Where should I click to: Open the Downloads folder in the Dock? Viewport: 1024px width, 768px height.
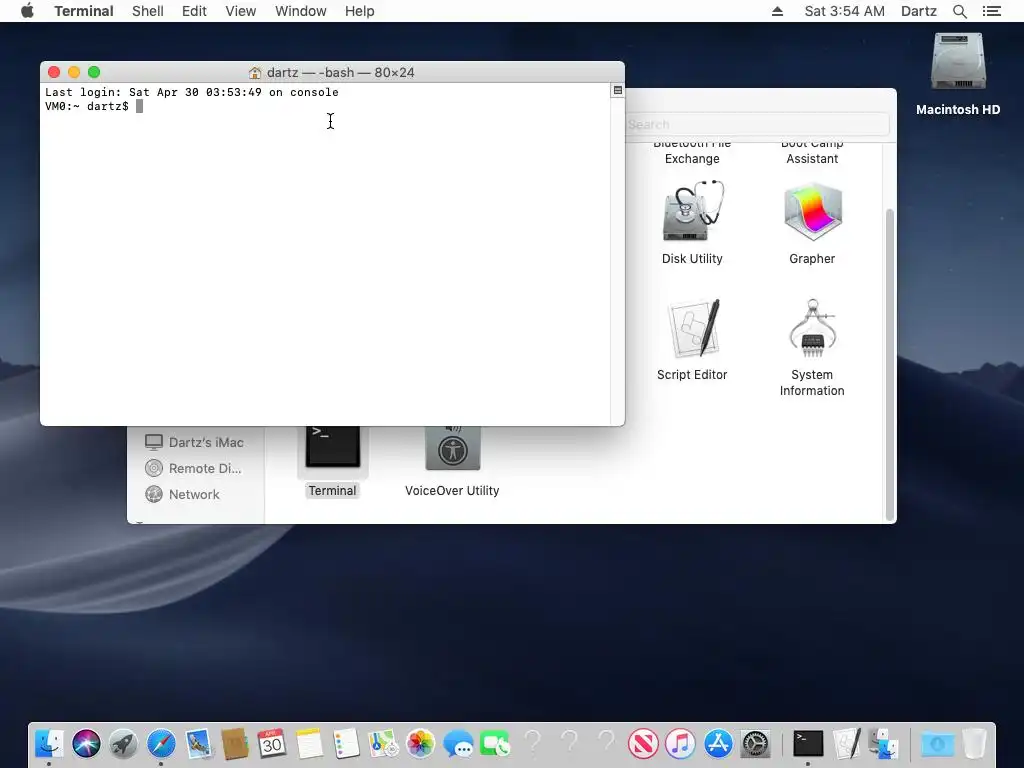937,744
